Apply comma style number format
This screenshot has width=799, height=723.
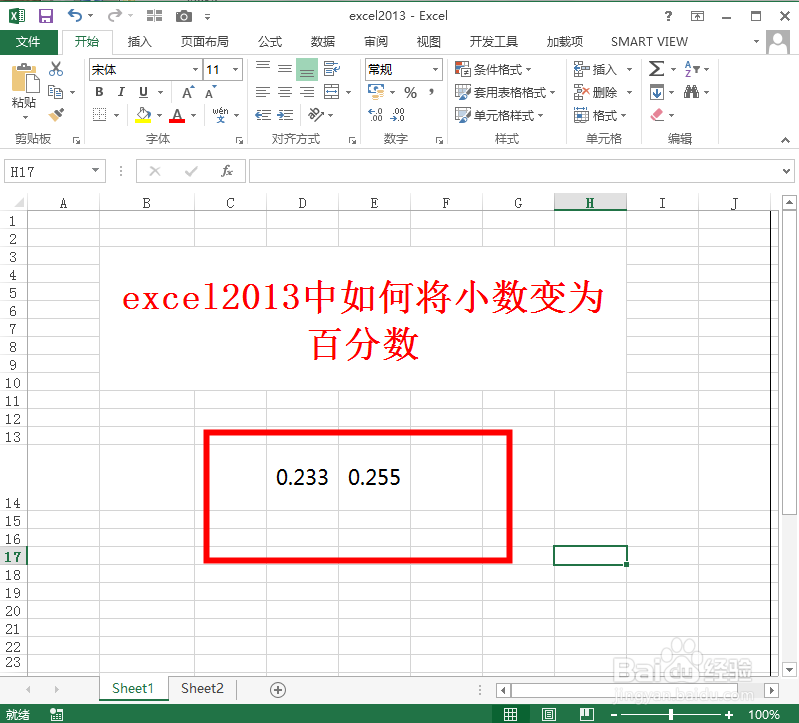click(432, 92)
